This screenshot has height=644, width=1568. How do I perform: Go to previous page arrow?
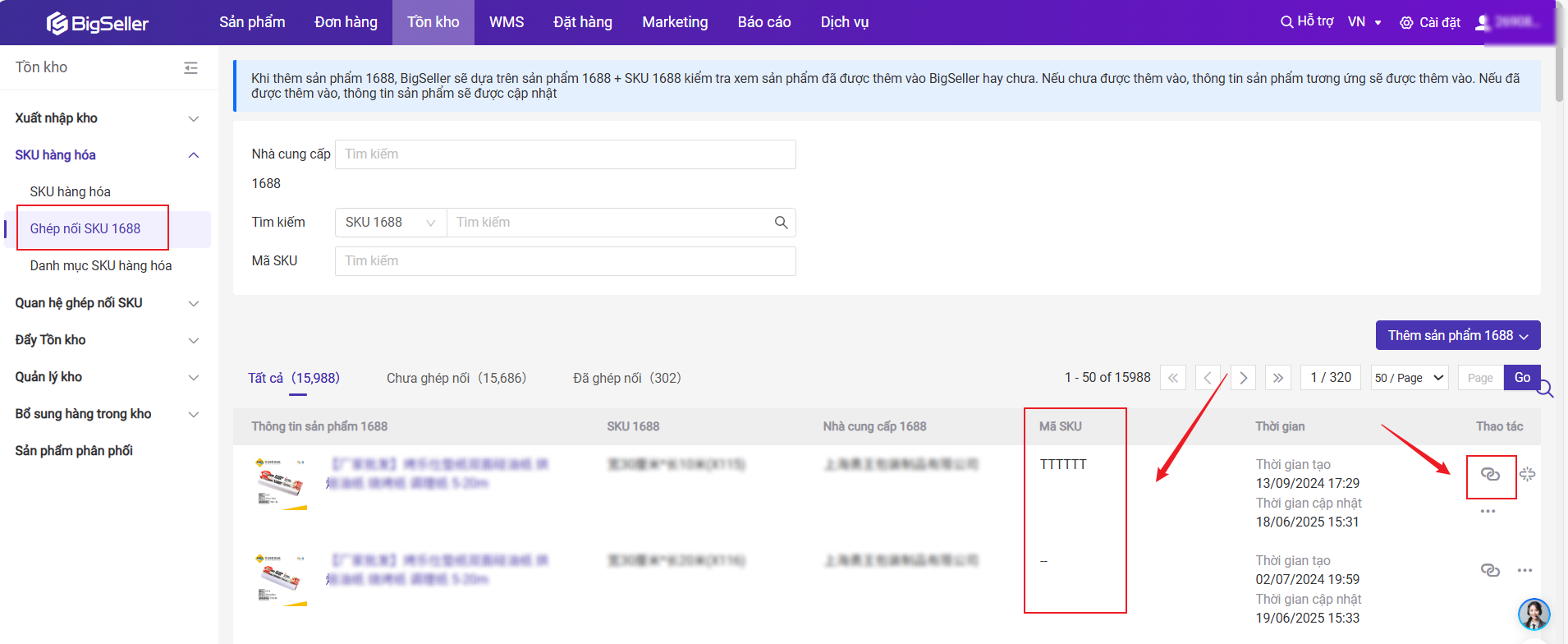coord(1208,378)
